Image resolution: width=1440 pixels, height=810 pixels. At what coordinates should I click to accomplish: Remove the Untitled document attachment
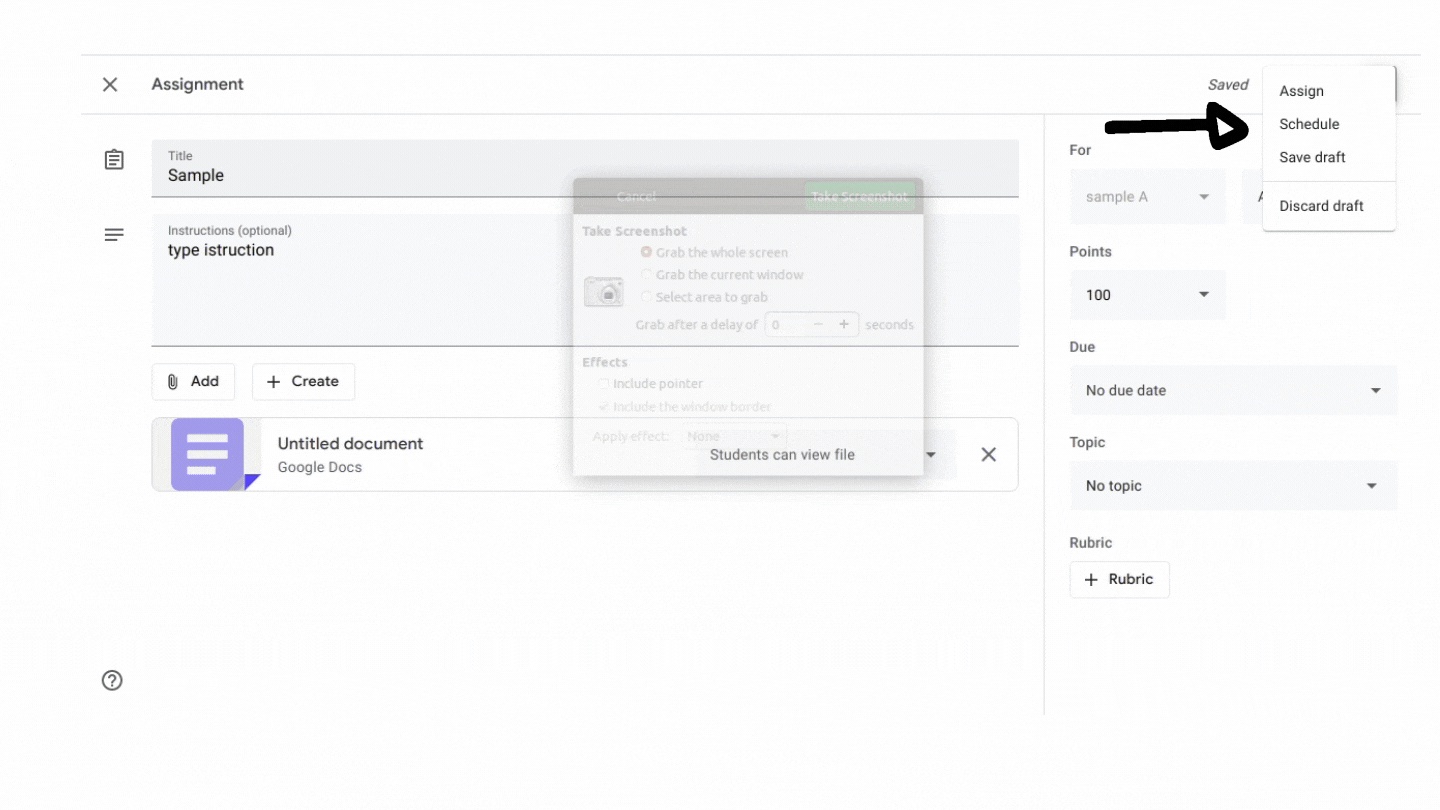[989, 455]
